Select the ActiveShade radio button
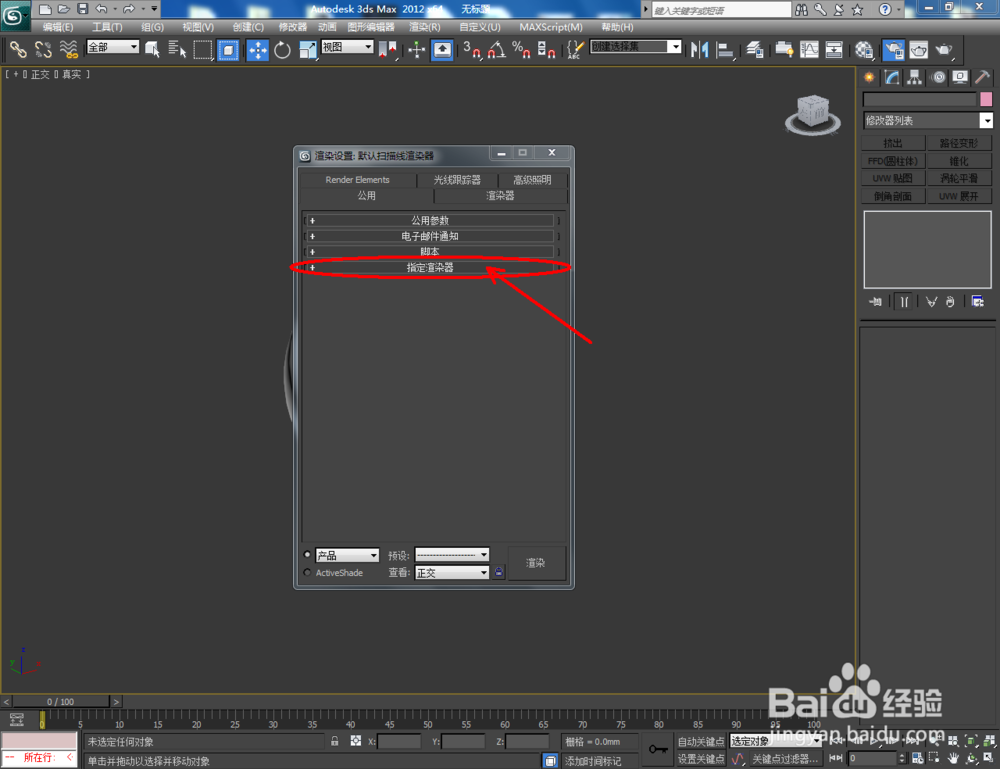1000x769 pixels. pyautogui.click(x=307, y=573)
